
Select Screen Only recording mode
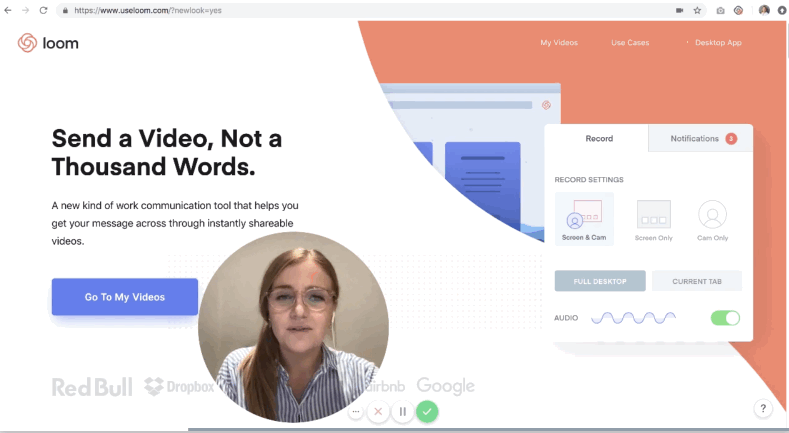coord(653,218)
